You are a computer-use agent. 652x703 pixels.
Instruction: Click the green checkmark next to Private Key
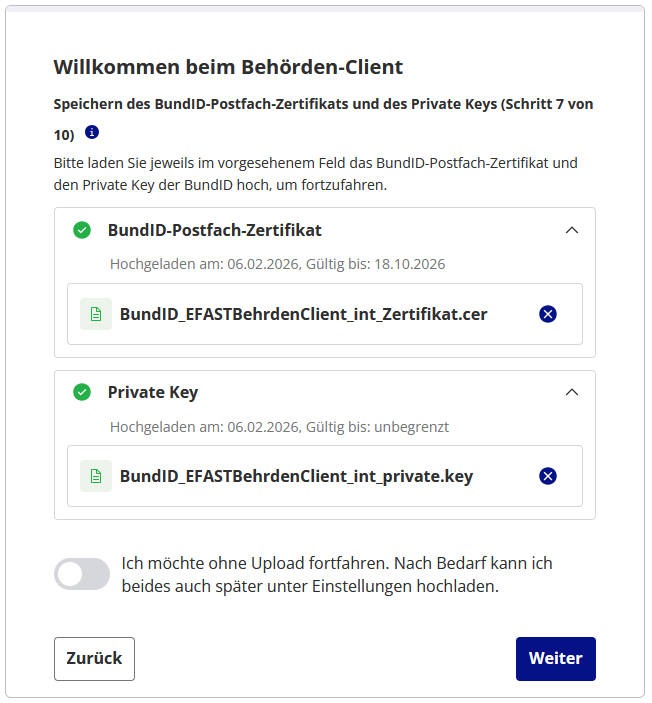[x=82, y=392]
